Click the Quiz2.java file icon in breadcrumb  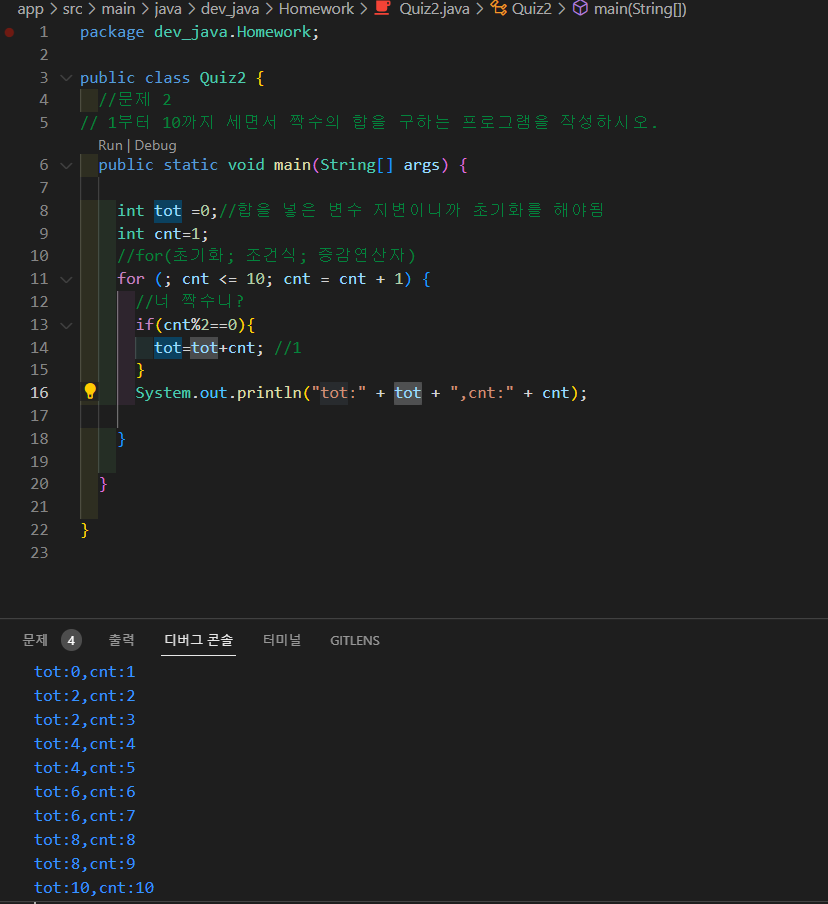383,8
